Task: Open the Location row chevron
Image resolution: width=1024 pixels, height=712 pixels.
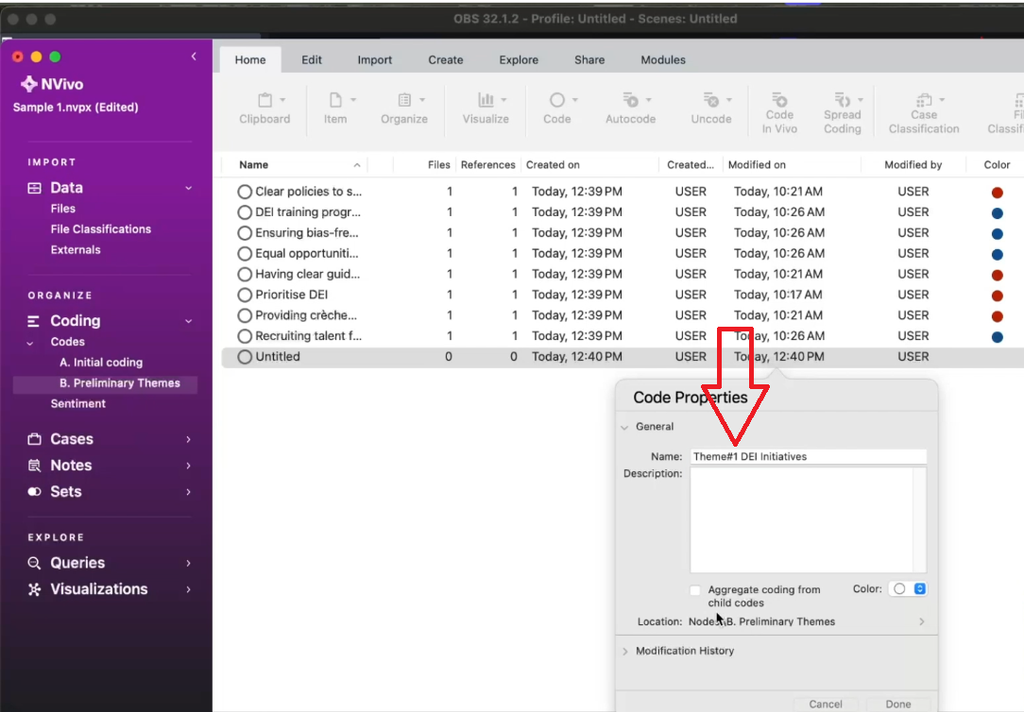Action: pos(921,622)
